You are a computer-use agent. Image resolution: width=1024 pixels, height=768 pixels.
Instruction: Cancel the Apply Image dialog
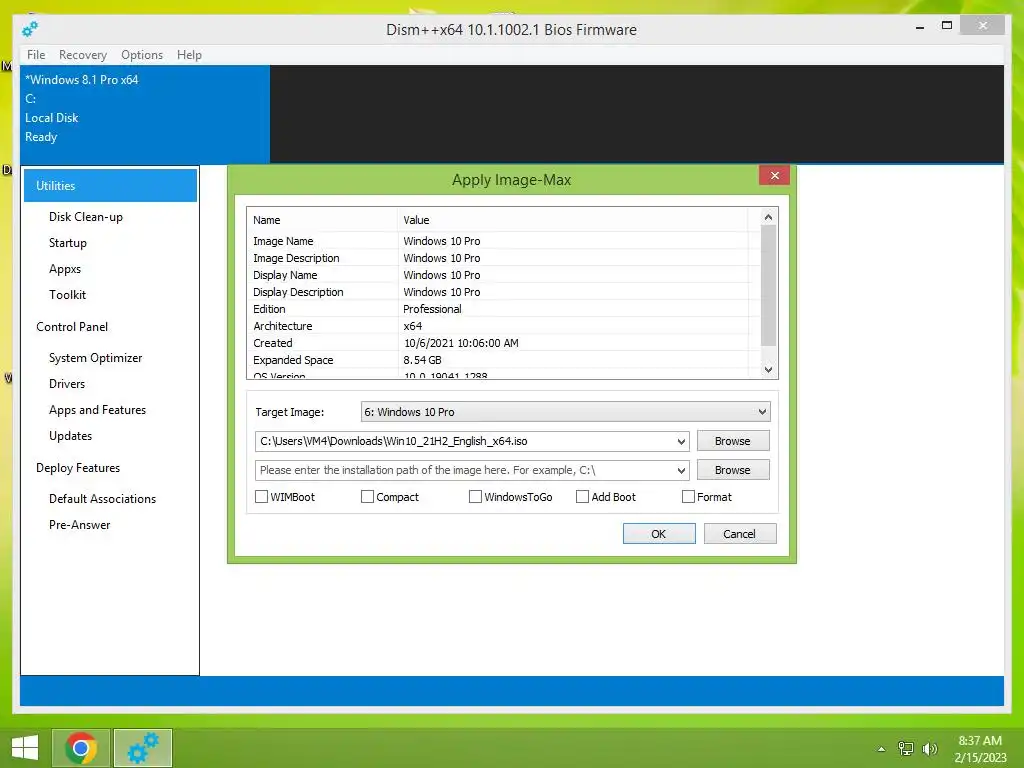pos(739,534)
